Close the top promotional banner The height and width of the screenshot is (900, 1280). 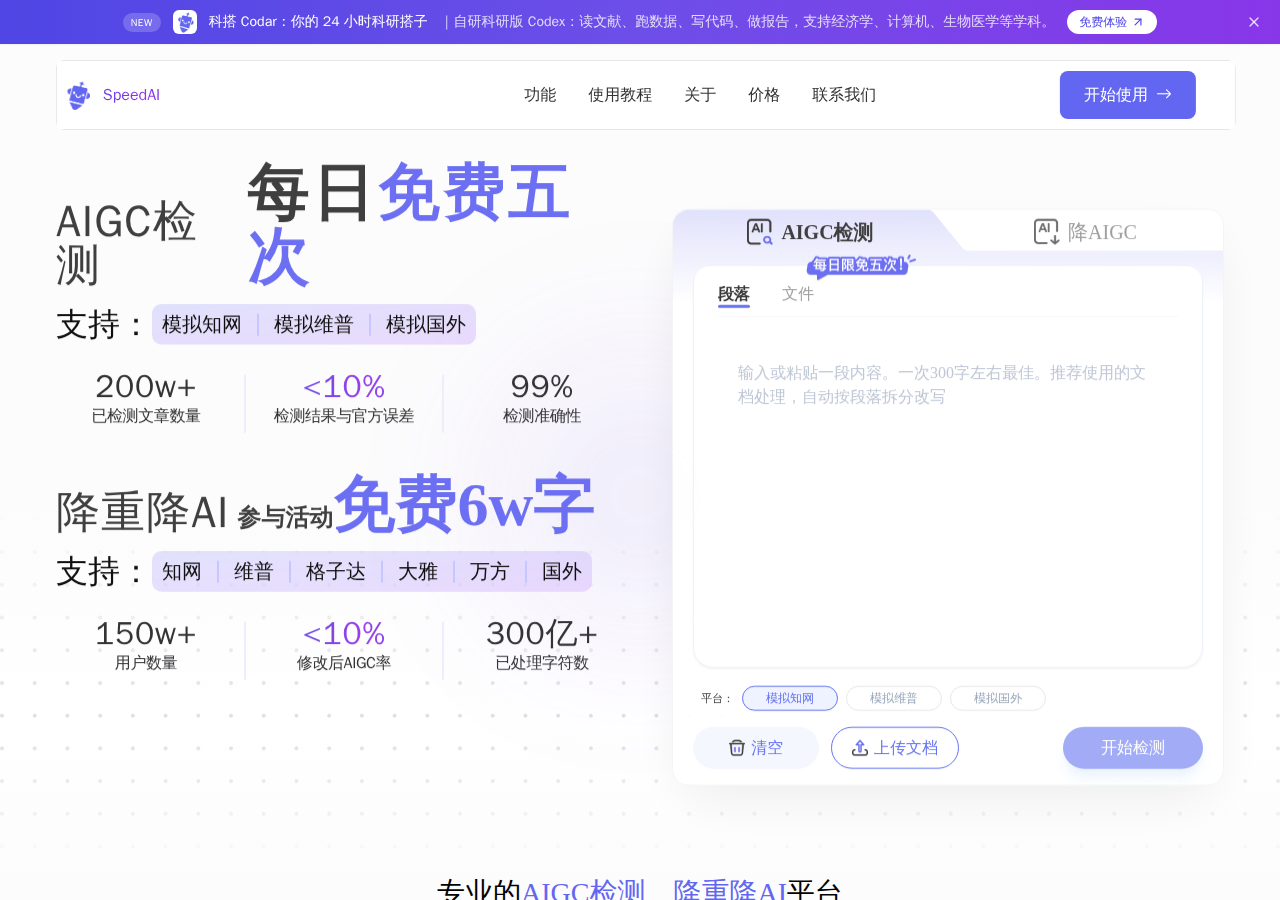click(x=1254, y=22)
